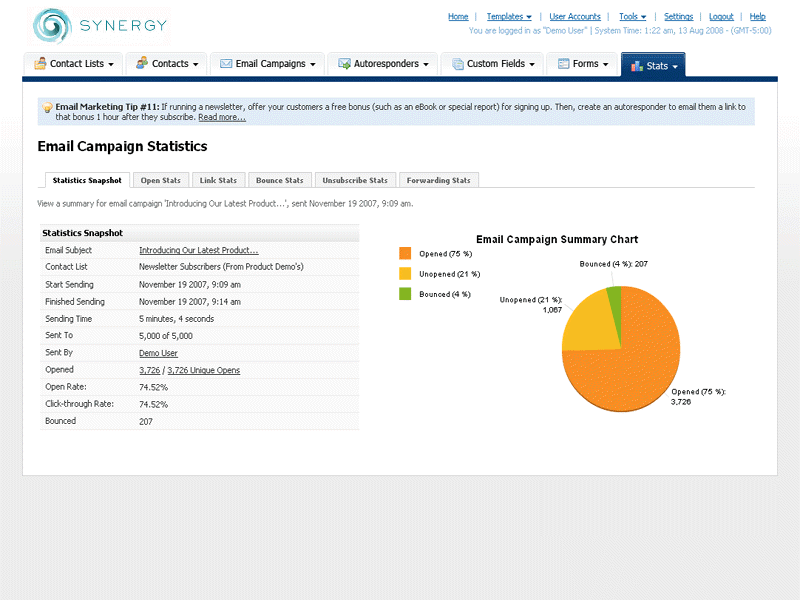Screen dimensions: 800x600
Task: Click the 'Read more...' tip link
Action: 221,118
